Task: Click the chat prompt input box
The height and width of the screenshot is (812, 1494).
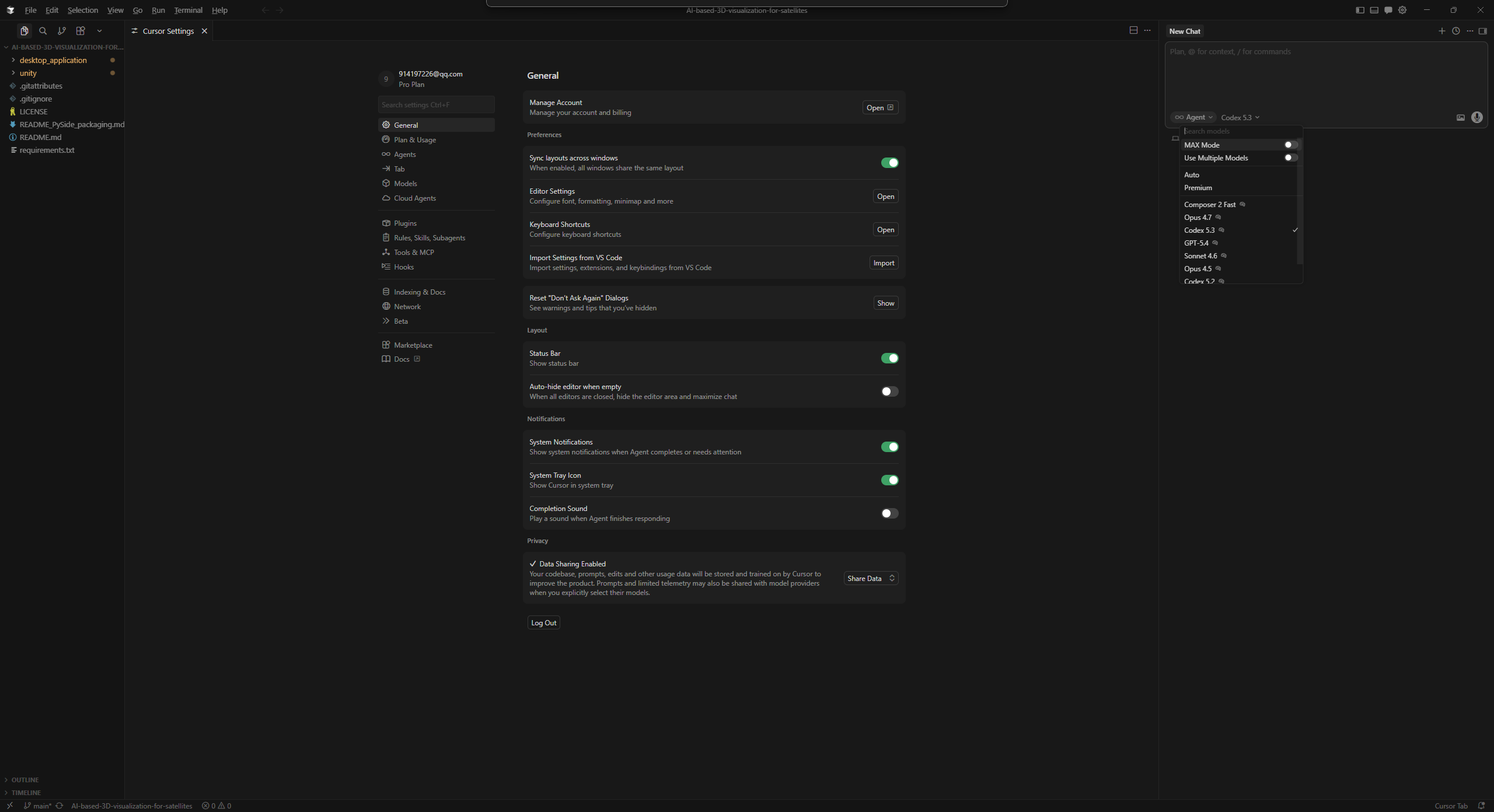Action: 1326,76
